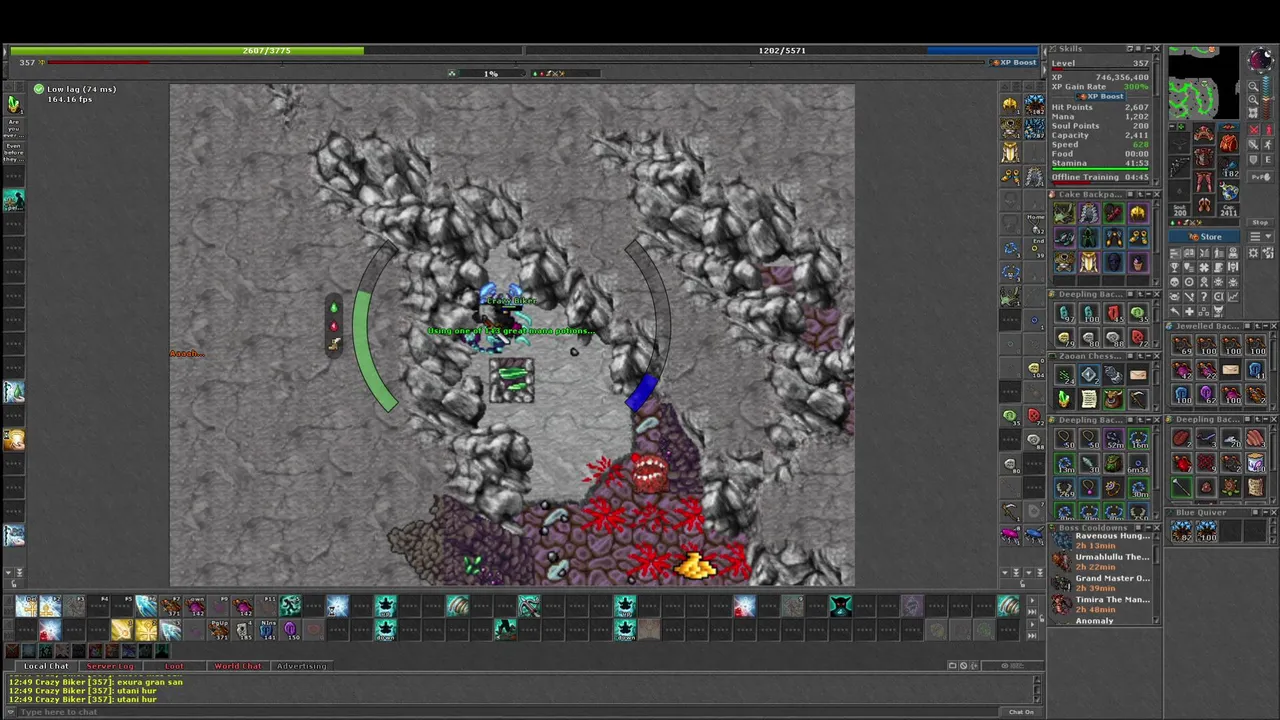Click the gear options icon below Stop

(1253, 253)
